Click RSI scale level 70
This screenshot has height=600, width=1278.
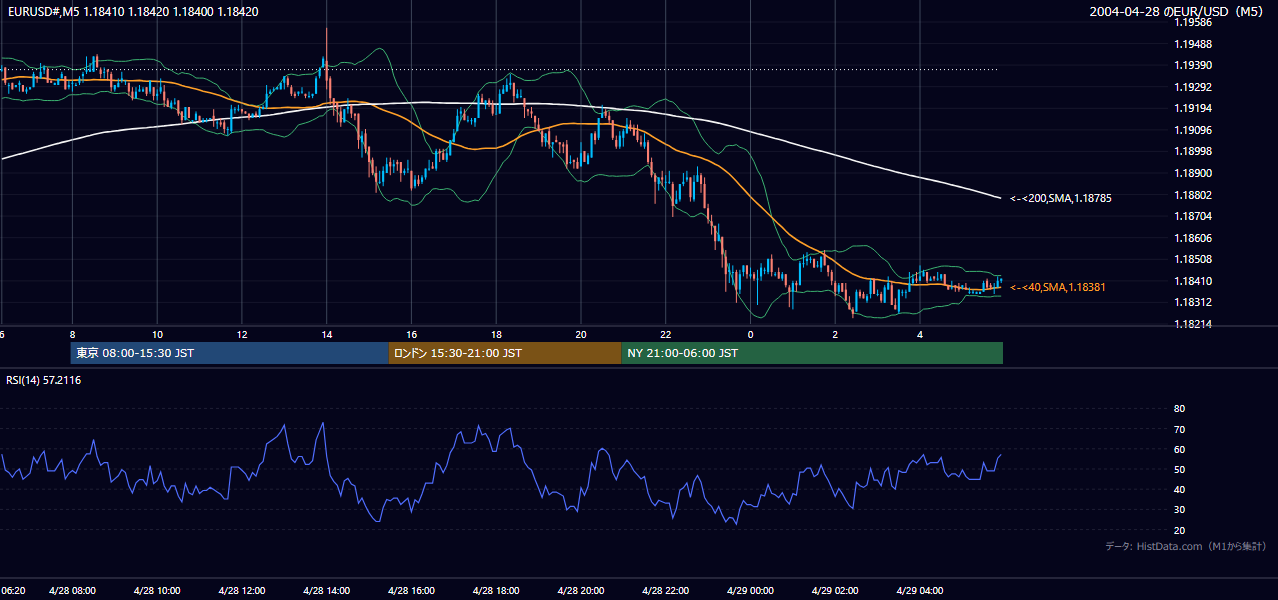1179,429
